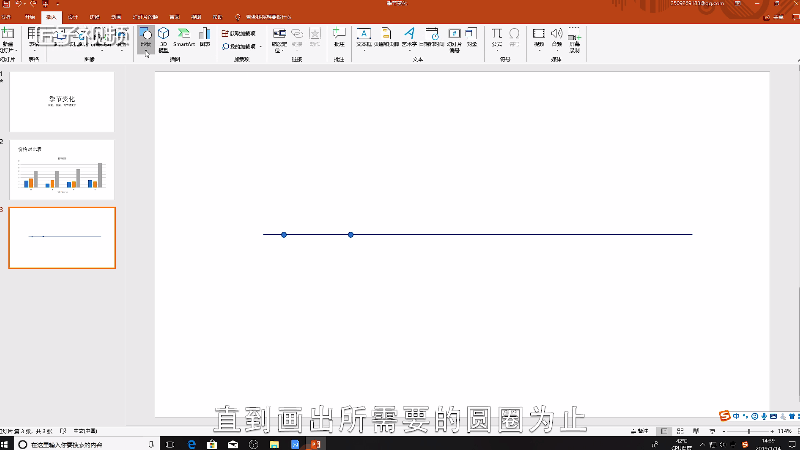The height and width of the screenshot is (450, 800).
Task: Click the left blue handle on the line
Action: [284, 235]
